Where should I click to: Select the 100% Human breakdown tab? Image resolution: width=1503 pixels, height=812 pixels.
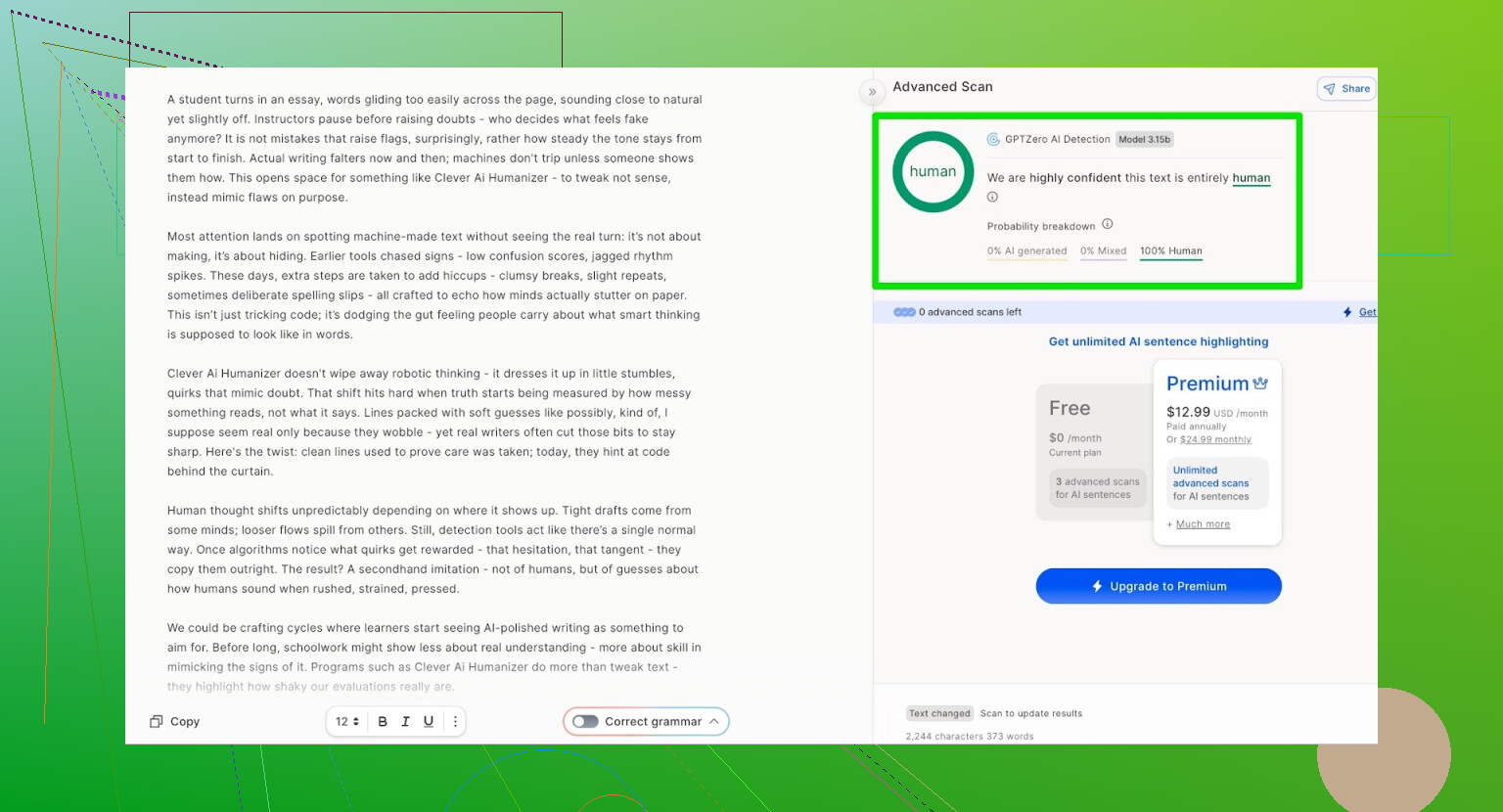tap(1170, 251)
